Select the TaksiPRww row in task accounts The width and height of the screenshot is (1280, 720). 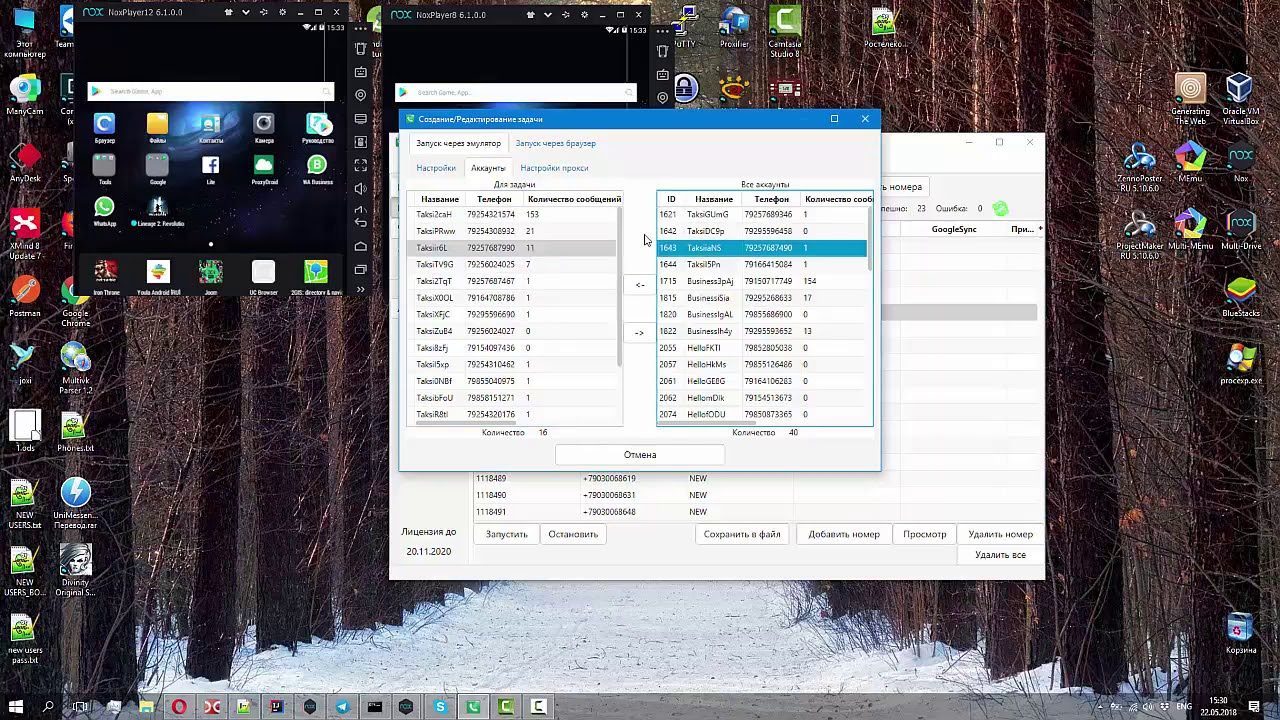coord(514,231)
